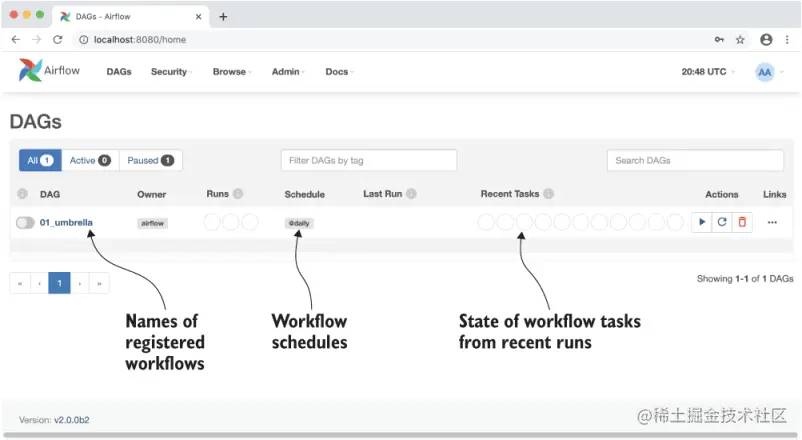View site information icon in address bar
Image resolution: width=802 pixels, height=440 pixels.
click(x=83, y=39)
